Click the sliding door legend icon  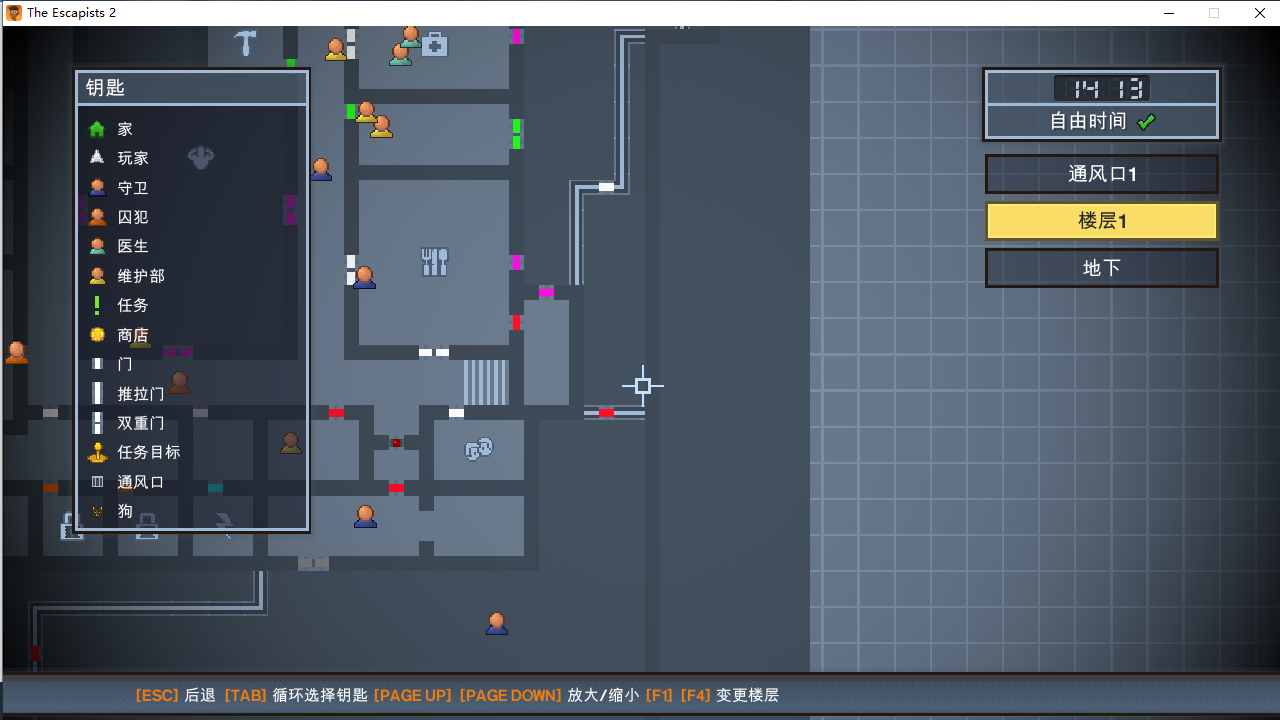pos(97,393)
